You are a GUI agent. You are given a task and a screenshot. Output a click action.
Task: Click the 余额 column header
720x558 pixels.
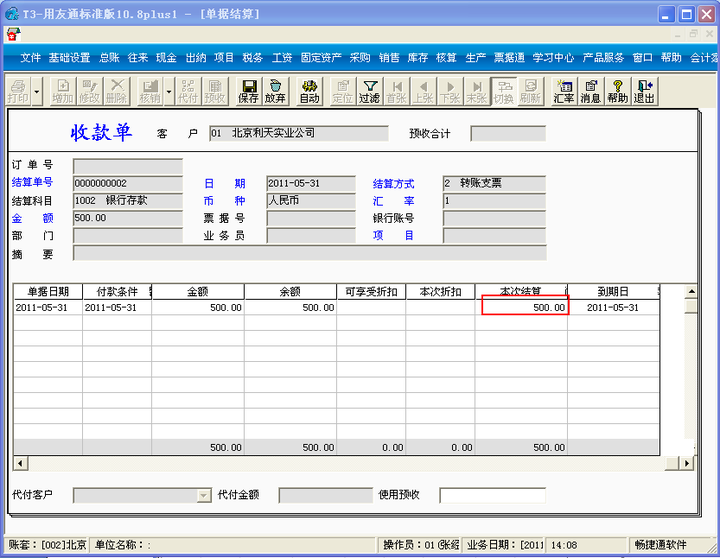(290, 292)
